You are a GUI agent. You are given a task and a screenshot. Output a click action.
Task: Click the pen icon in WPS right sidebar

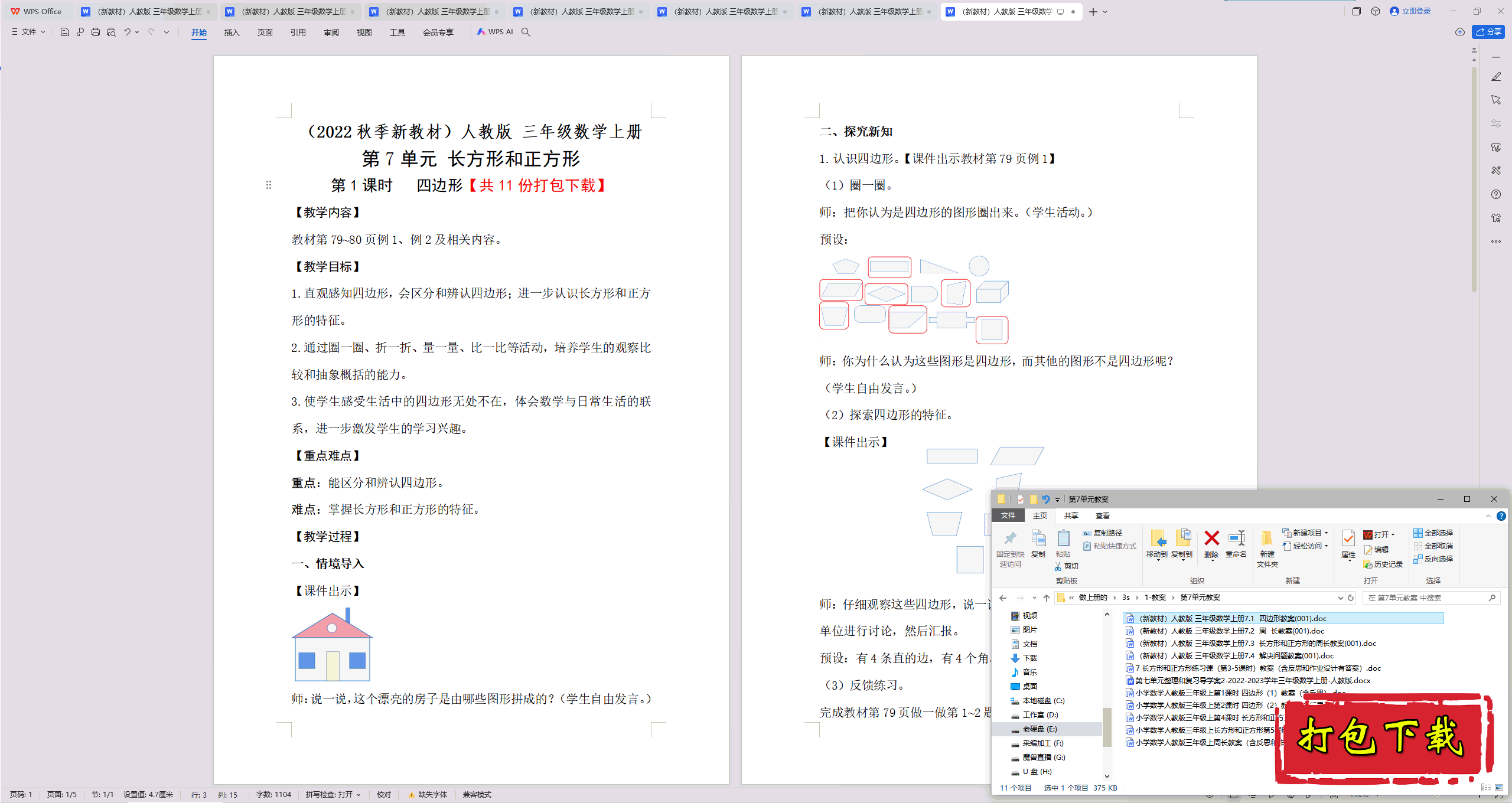1496,77
